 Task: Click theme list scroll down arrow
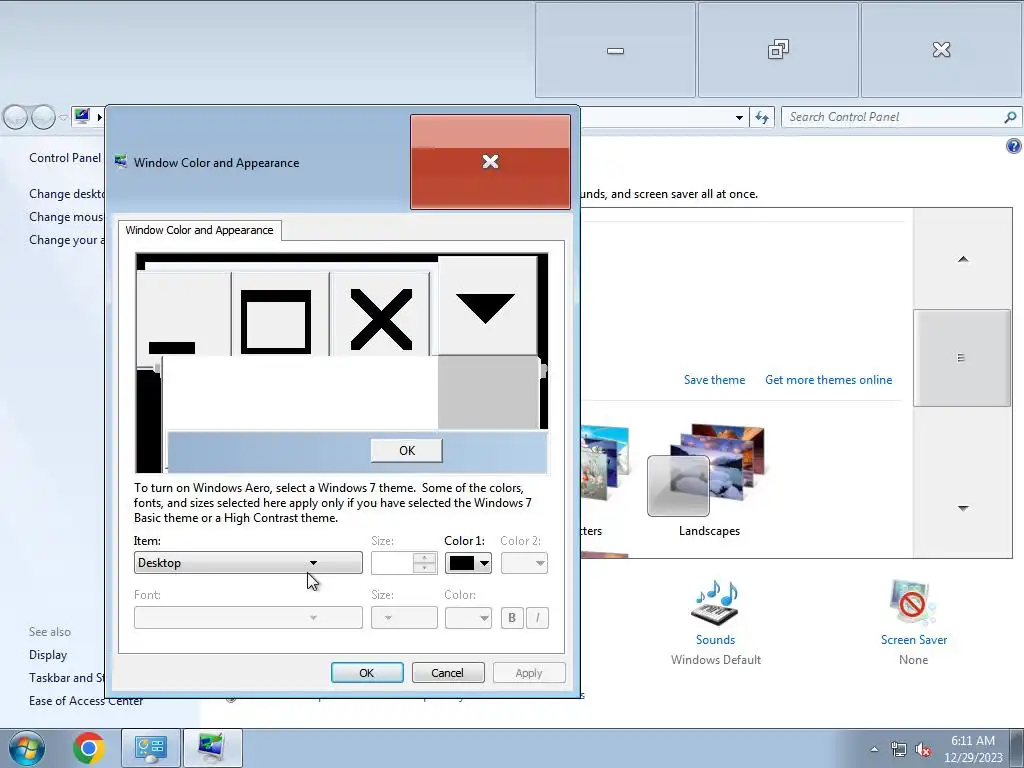[963, 508]
